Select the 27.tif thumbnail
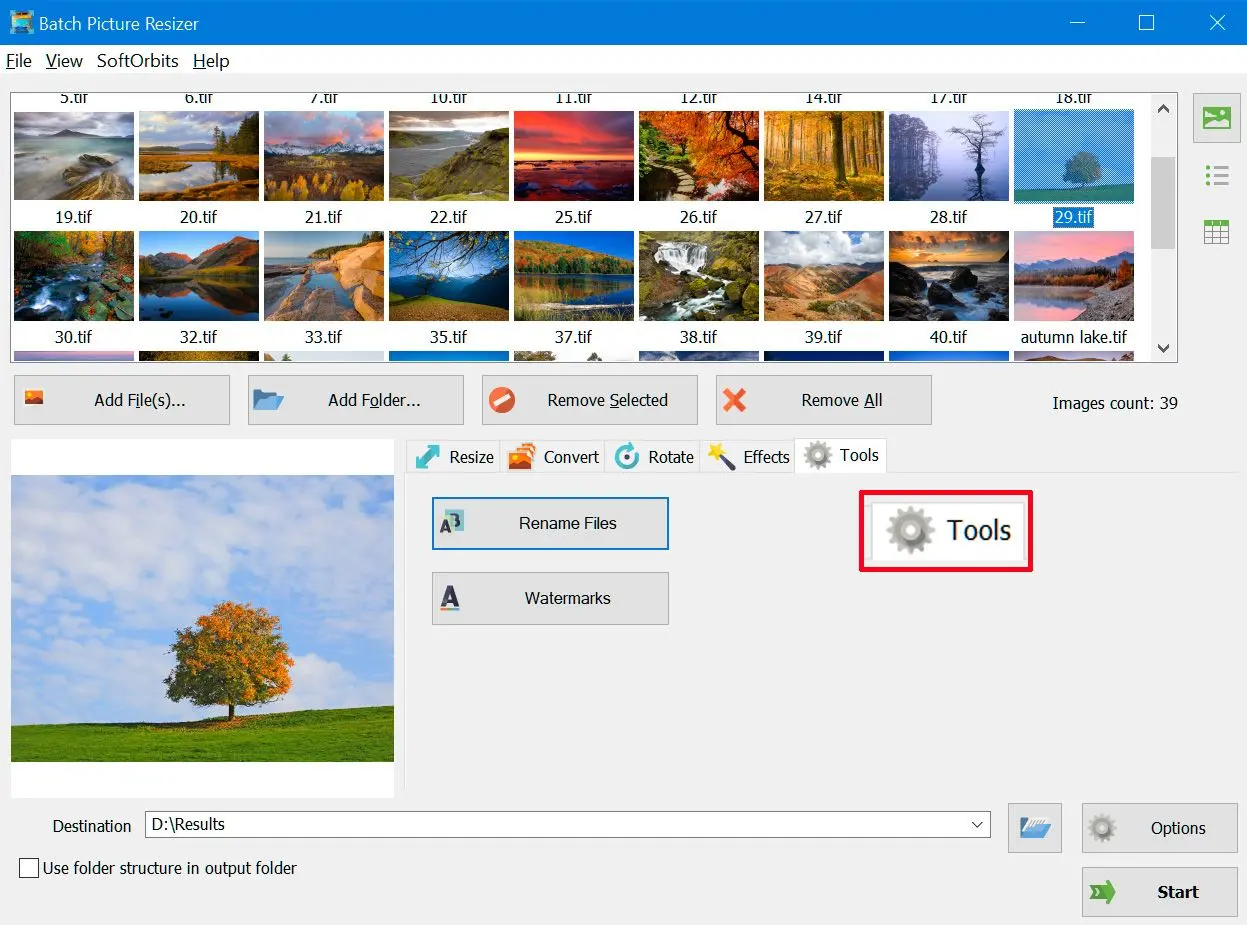 (x=824, y=276)
